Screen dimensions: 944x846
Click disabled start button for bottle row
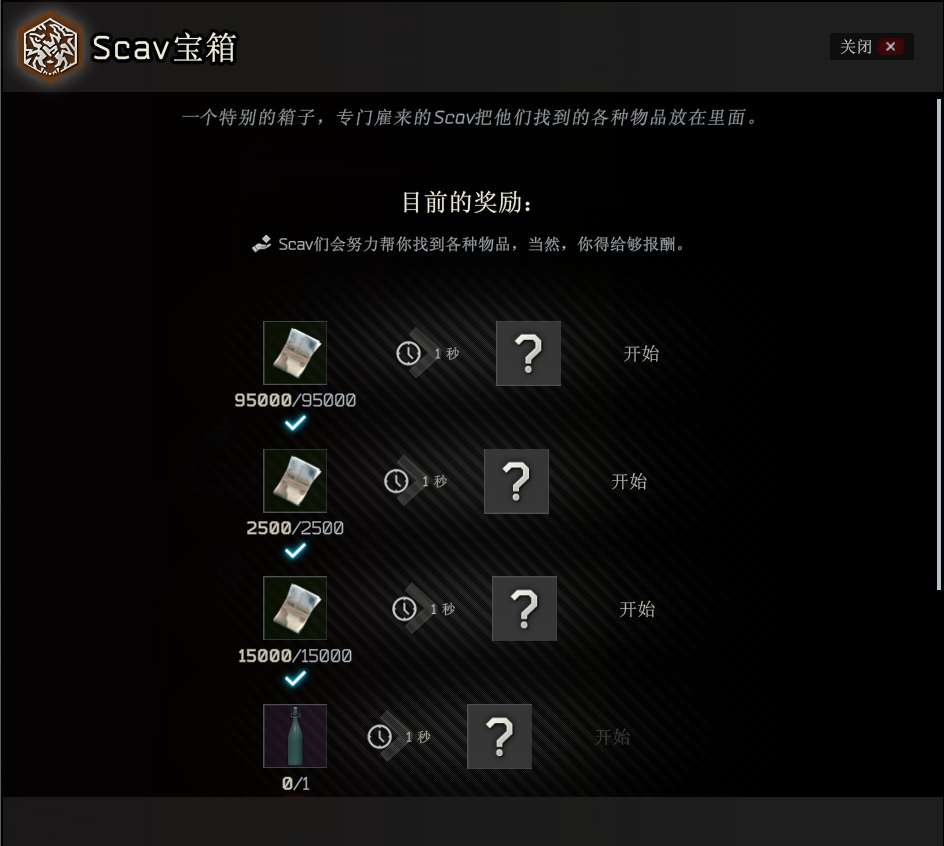612,736
